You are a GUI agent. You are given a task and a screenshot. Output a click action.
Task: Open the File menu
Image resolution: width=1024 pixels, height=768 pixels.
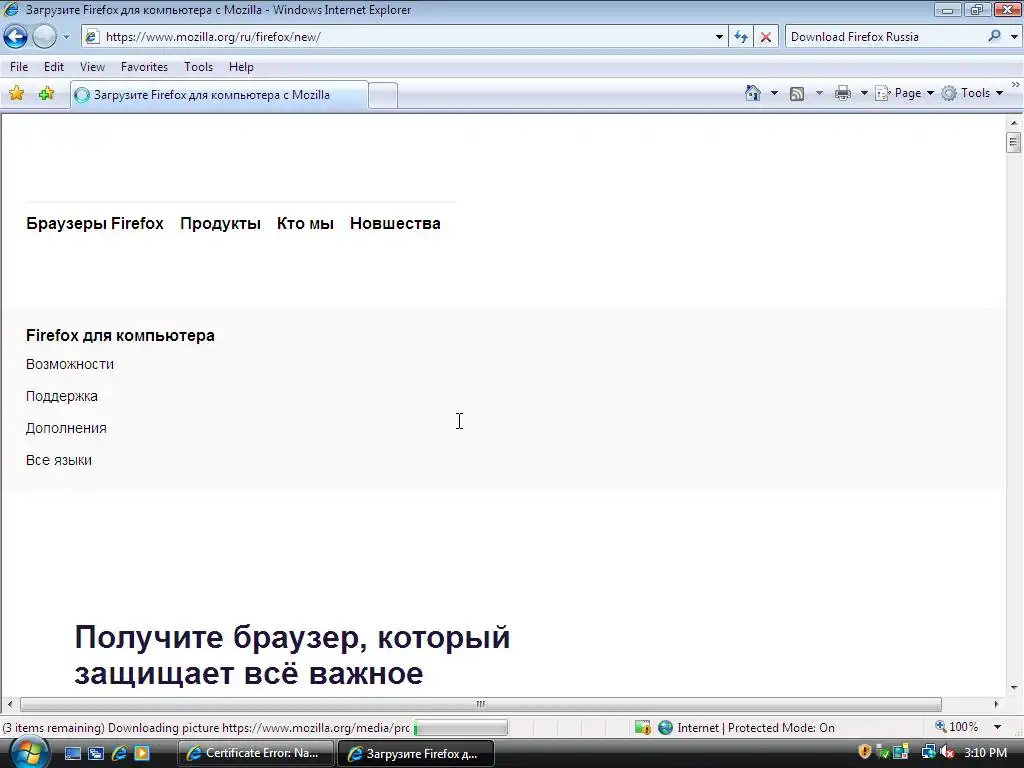point(19,67)
